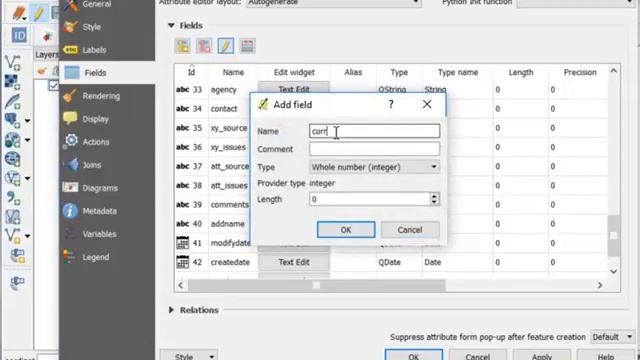This screenshot has width=640, height=360.
Task: Click the Length spinner arrows
Action: click(434, 199)
